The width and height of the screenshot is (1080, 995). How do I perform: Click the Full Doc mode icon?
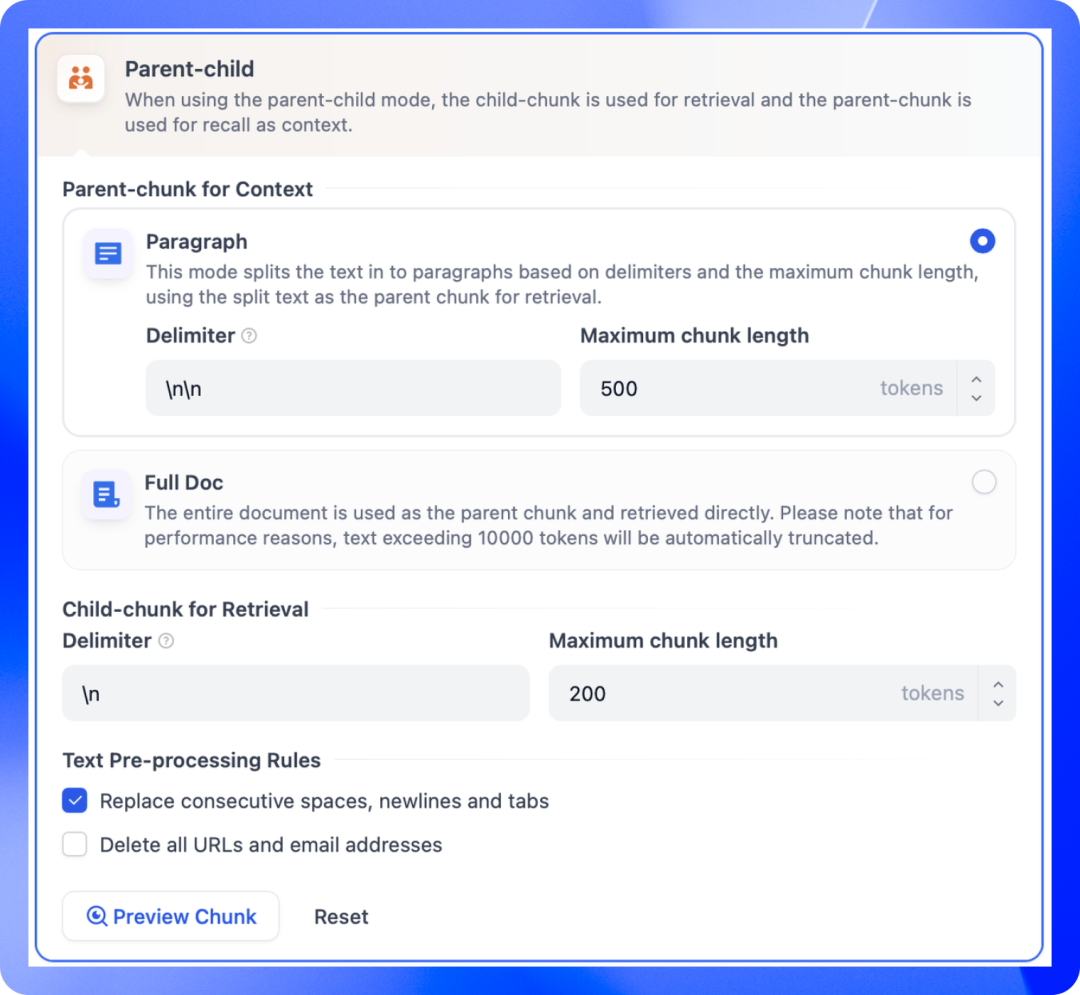[106, 494]
